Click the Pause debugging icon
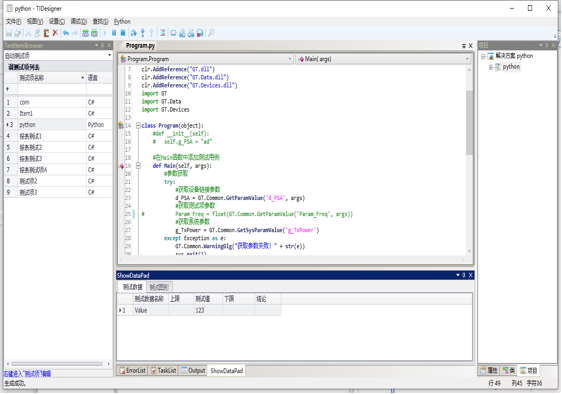 point(114,33)
